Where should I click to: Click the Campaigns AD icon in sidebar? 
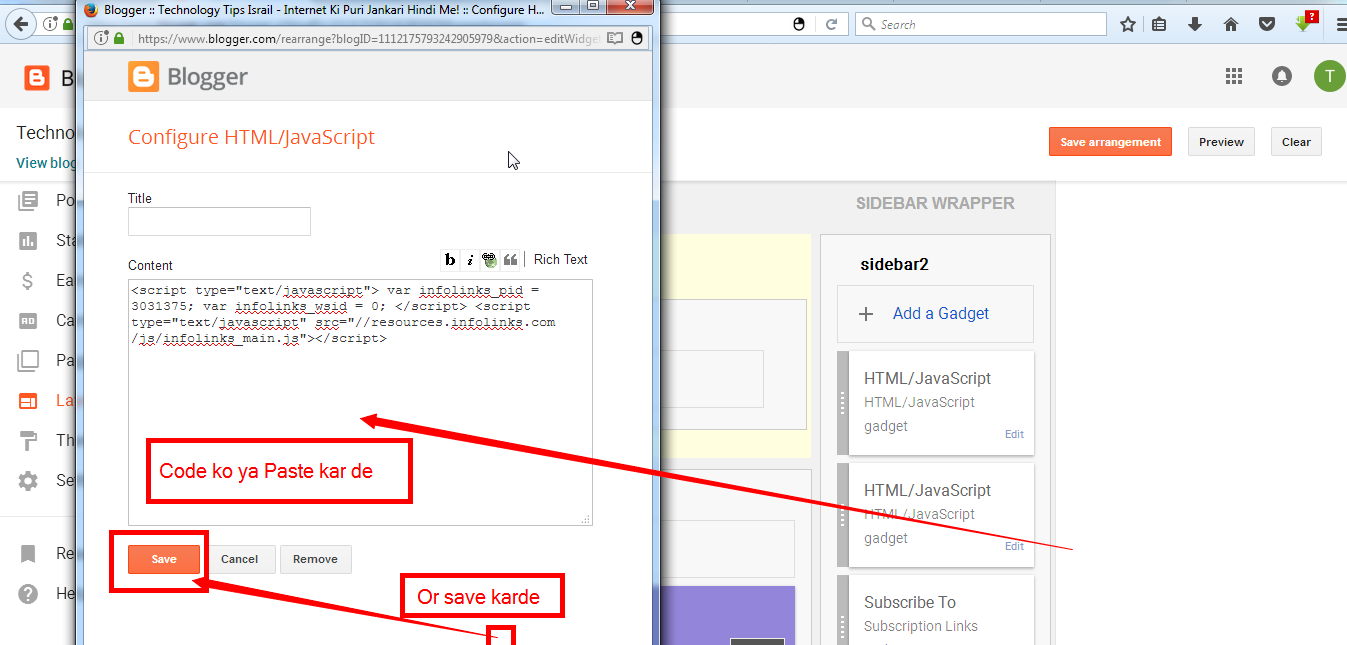(x=28, y=321)
